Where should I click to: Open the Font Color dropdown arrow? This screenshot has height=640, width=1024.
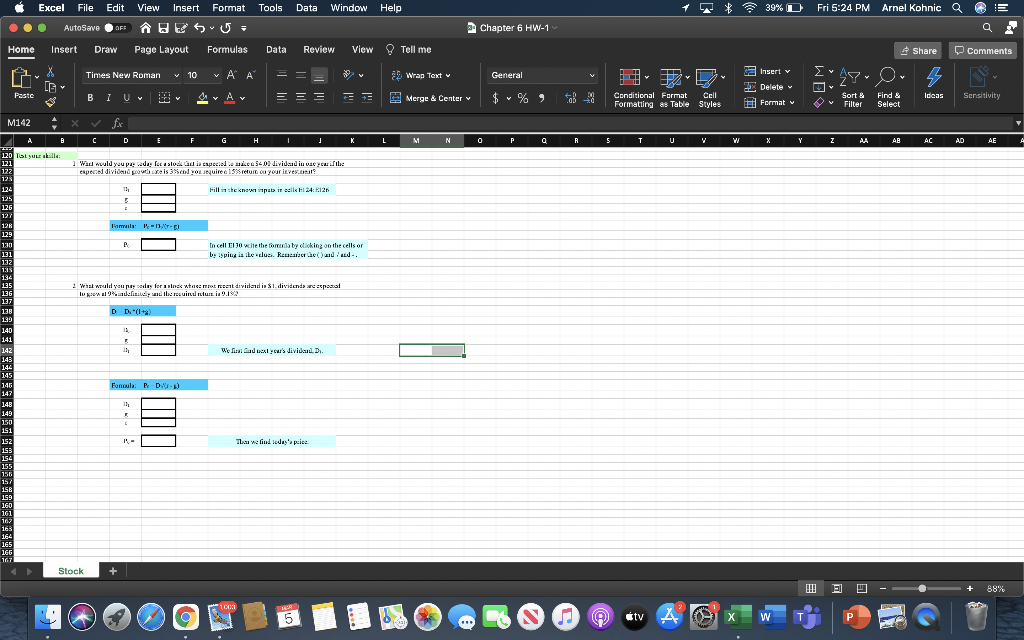click(x=242, y=97)
